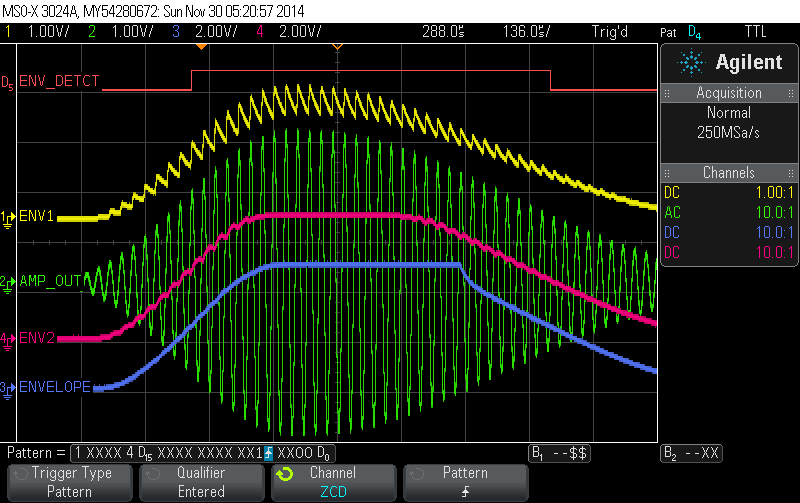Select channel 4 ground marker beside ENV2
Screen dimensions: 800x503
[7, 341]
